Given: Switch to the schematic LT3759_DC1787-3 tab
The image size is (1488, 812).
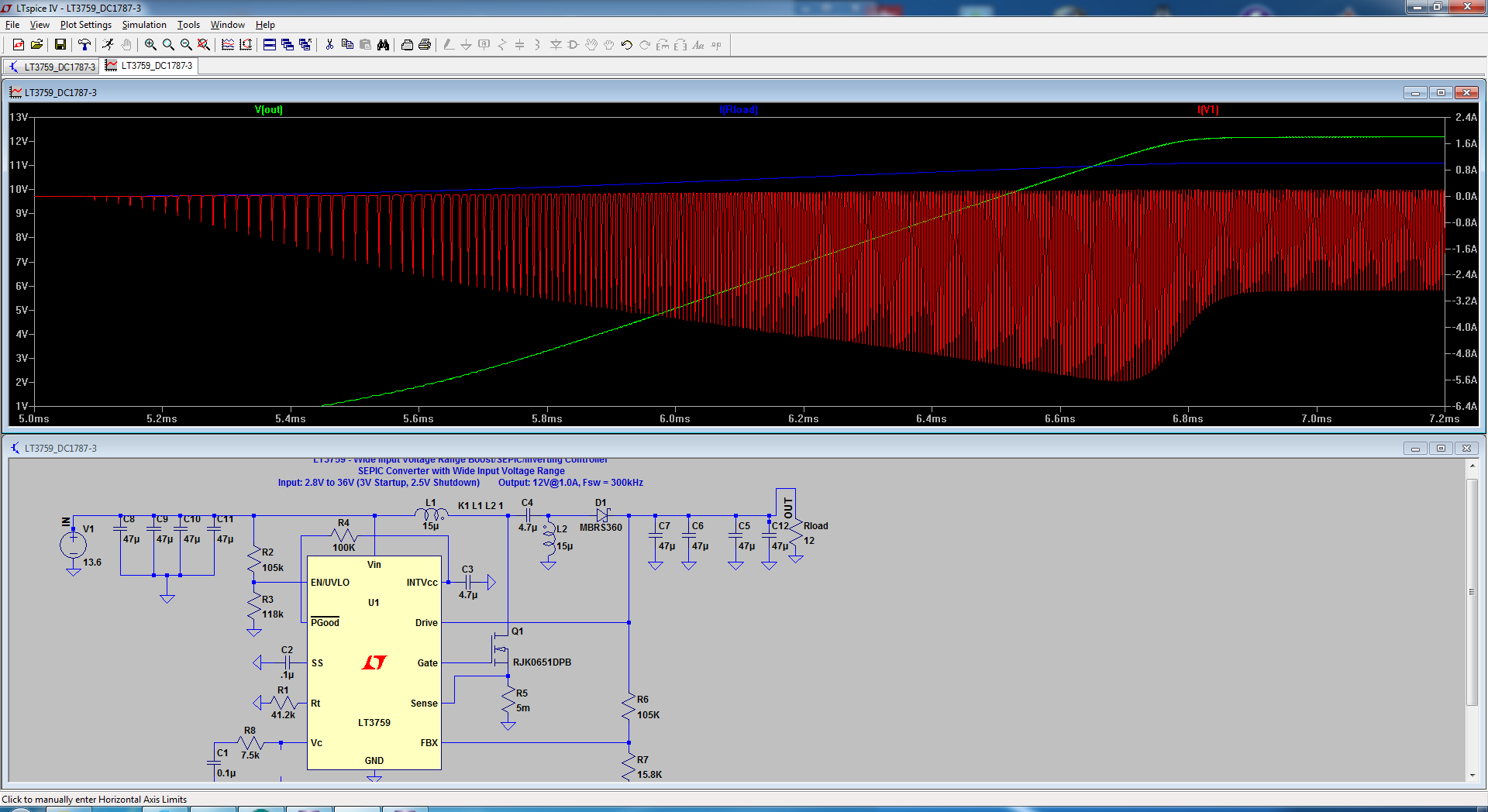Looking at the screenshot, I should point(51,67).
